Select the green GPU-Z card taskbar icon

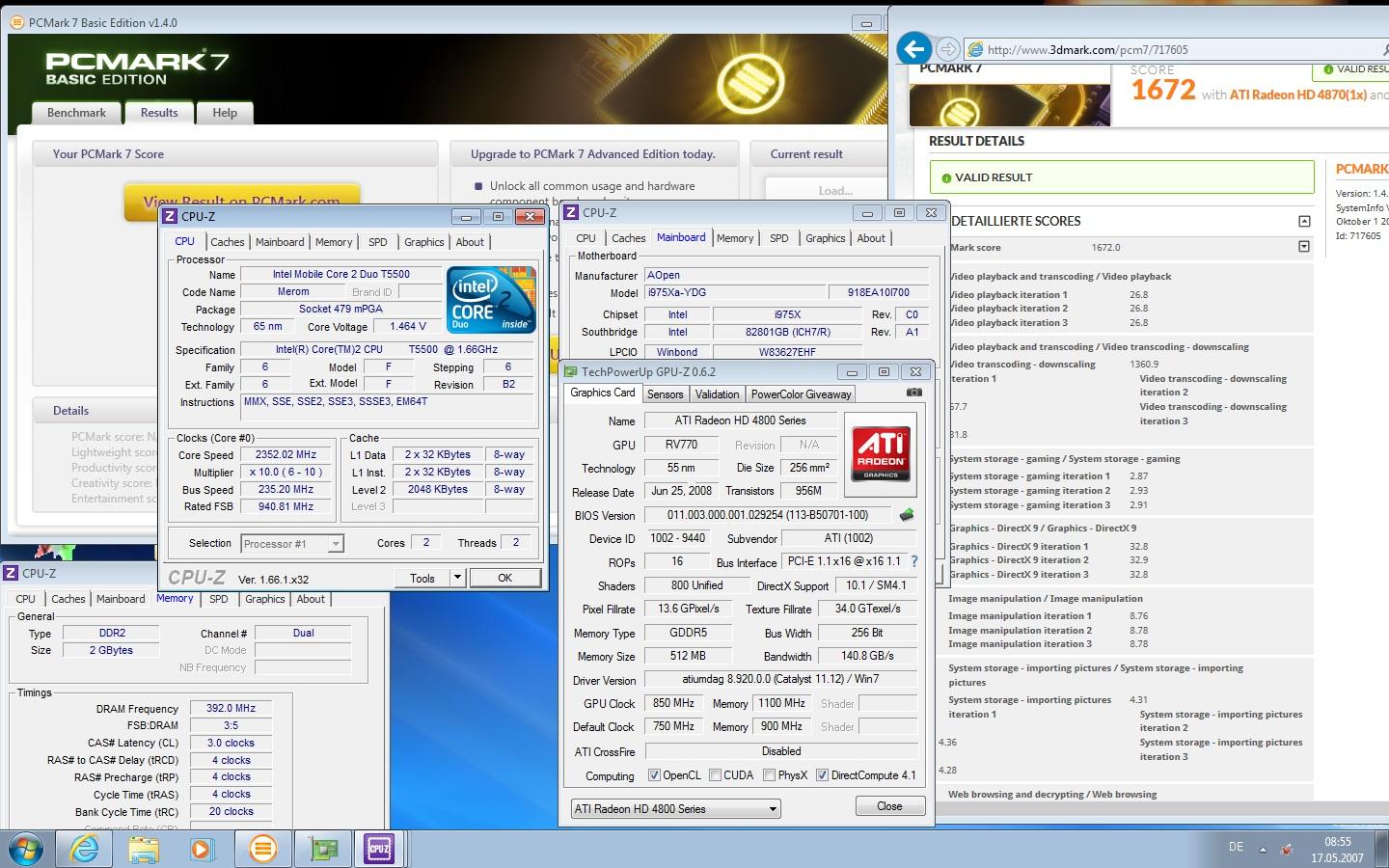point(323,849)
